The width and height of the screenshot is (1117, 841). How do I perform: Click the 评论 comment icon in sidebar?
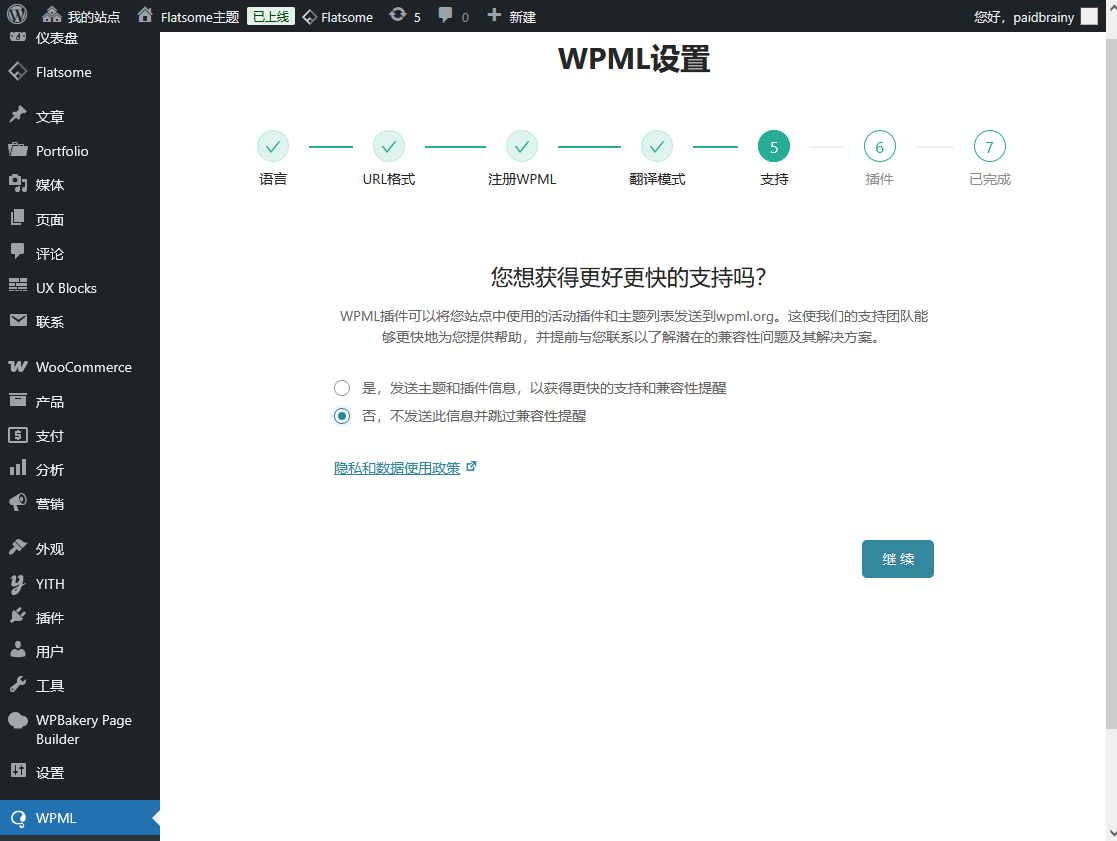(18, 251)
